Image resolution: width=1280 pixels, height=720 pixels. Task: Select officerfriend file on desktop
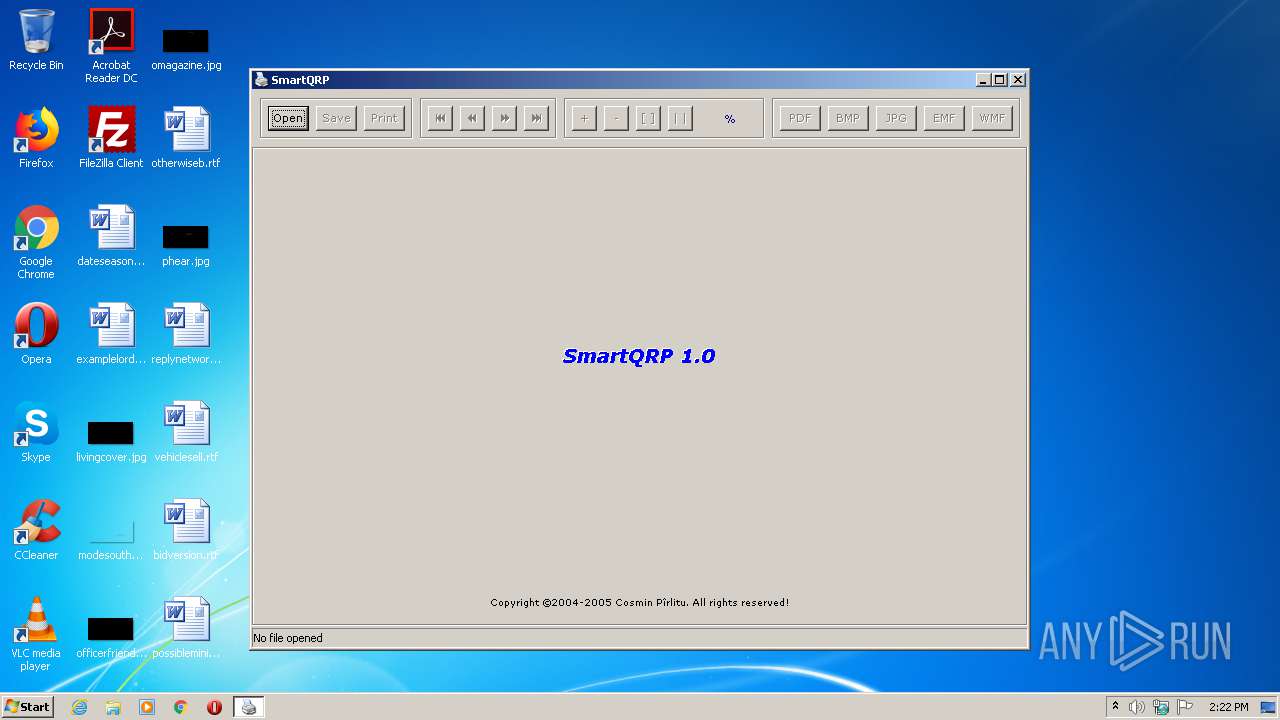click(111, 637)
